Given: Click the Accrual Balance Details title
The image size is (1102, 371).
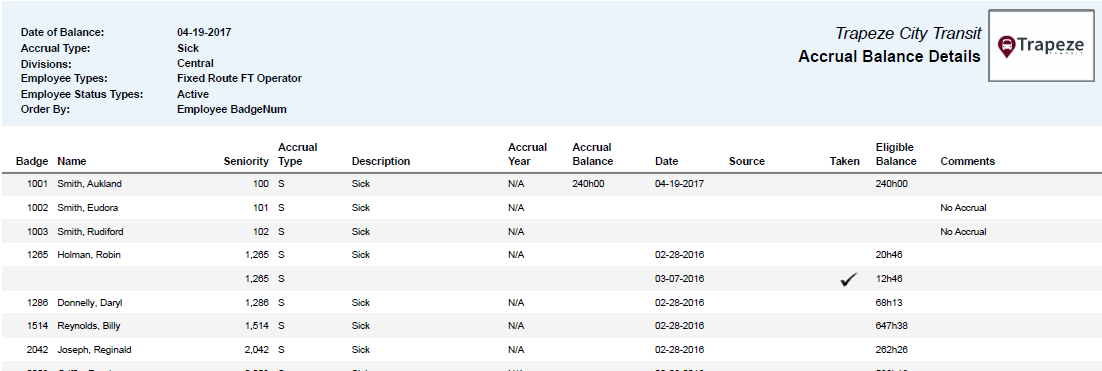Looking at the screenshot, I should [889, 57].
